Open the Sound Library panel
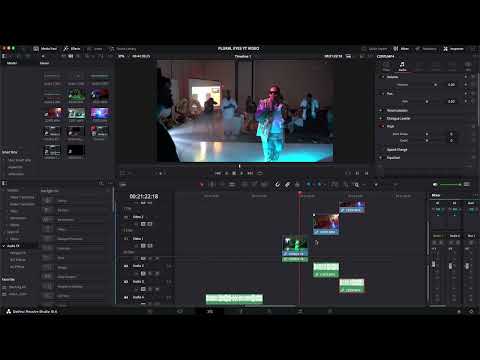The width and height of the screenshot is (480, 360). tap(123, 49)
